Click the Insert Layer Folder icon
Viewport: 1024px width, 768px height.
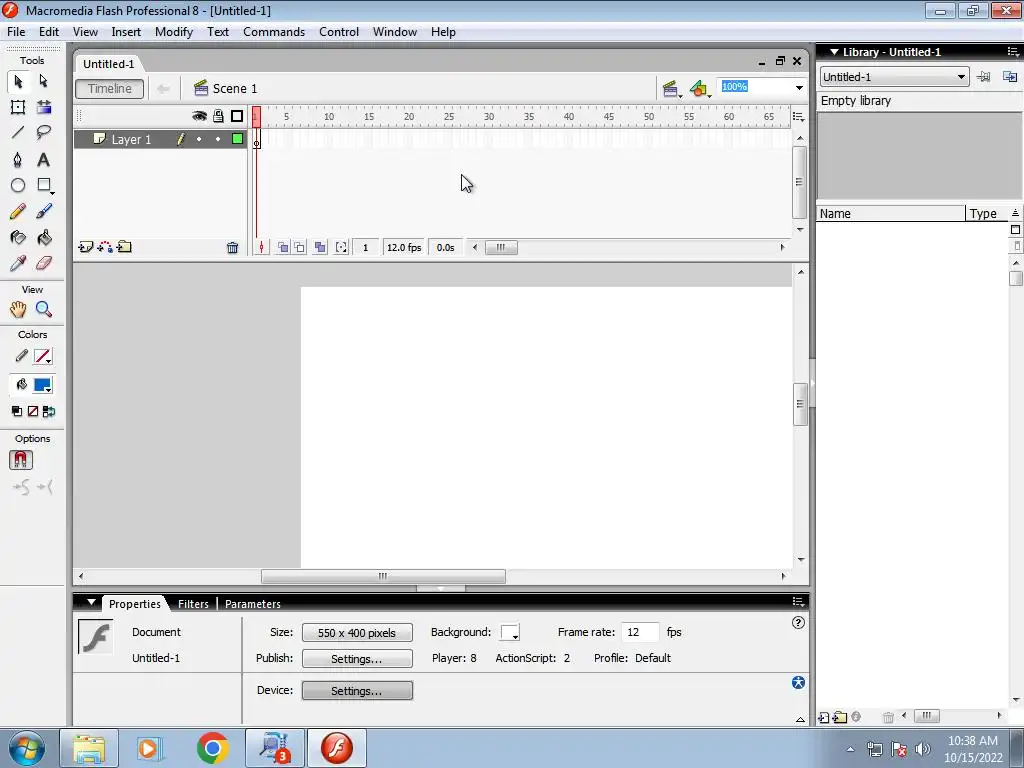click(124, 247)
